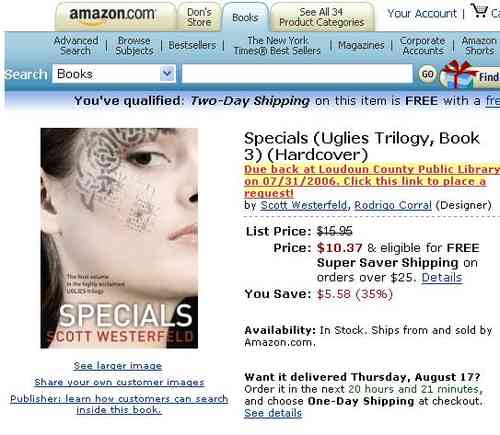Open the shopping cart icon
This screenshot has height=435, width=500.
tap(480, 10)
